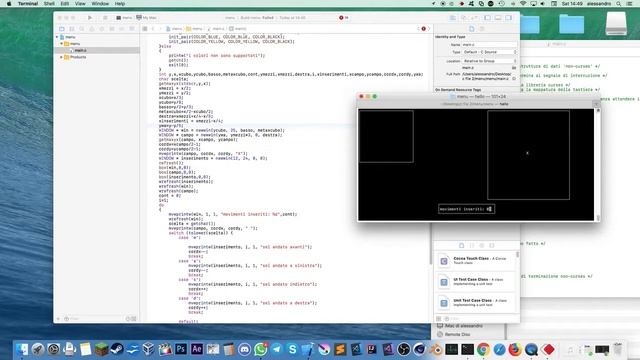
Task: Click the Wi-Fi icon in menu bar
Action: pyautogui.click(x=523, y=3)
